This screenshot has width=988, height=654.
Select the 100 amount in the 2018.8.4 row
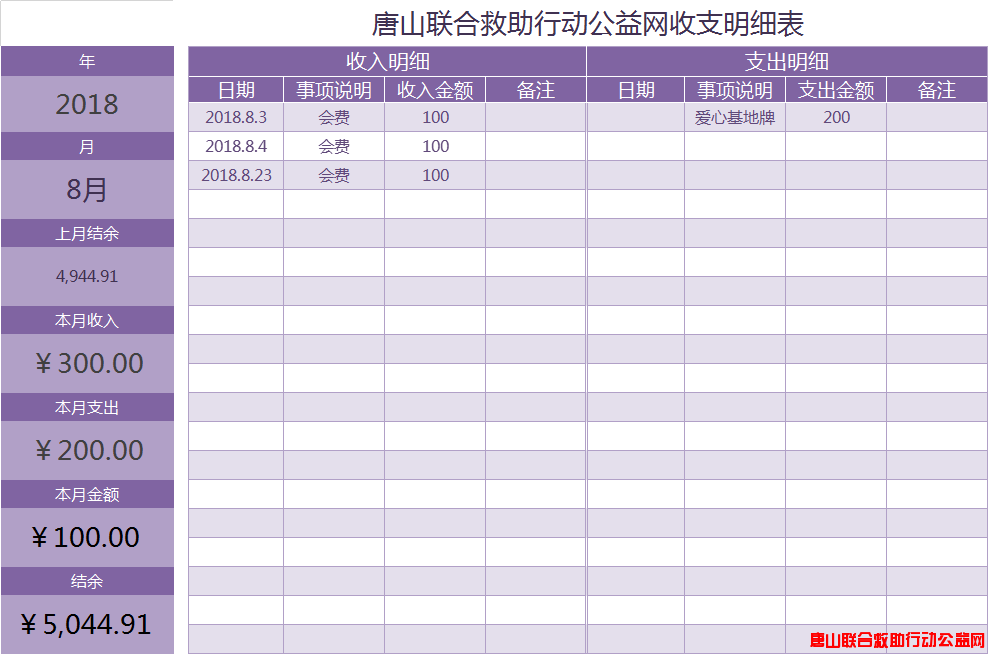[x=435, y=146]
